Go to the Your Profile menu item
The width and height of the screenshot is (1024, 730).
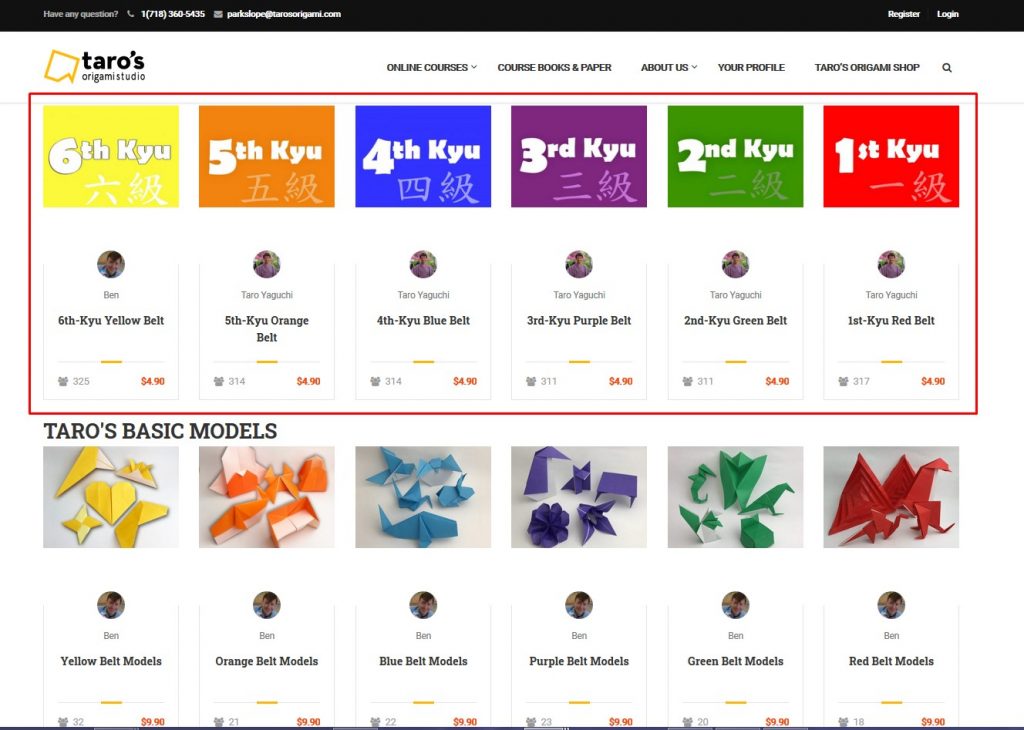pyautogui.click(x=751, y=67)
